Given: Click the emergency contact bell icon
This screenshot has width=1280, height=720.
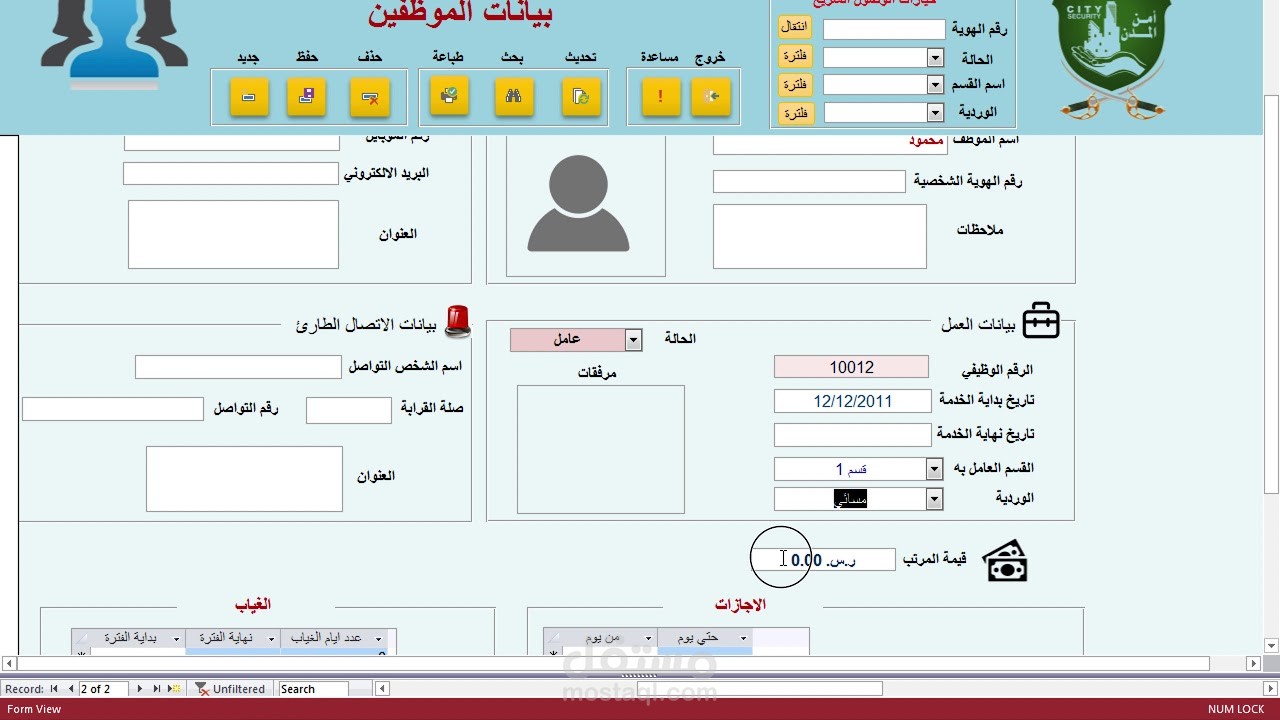Looking at the screenshot, I should click(x=457, y=321).
